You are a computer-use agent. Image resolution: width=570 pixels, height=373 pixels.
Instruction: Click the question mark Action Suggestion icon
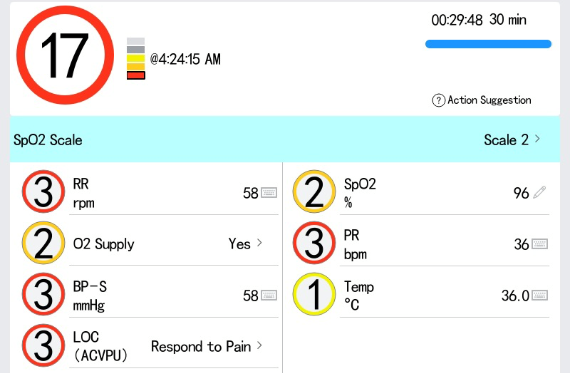click(x=438, y=100)
